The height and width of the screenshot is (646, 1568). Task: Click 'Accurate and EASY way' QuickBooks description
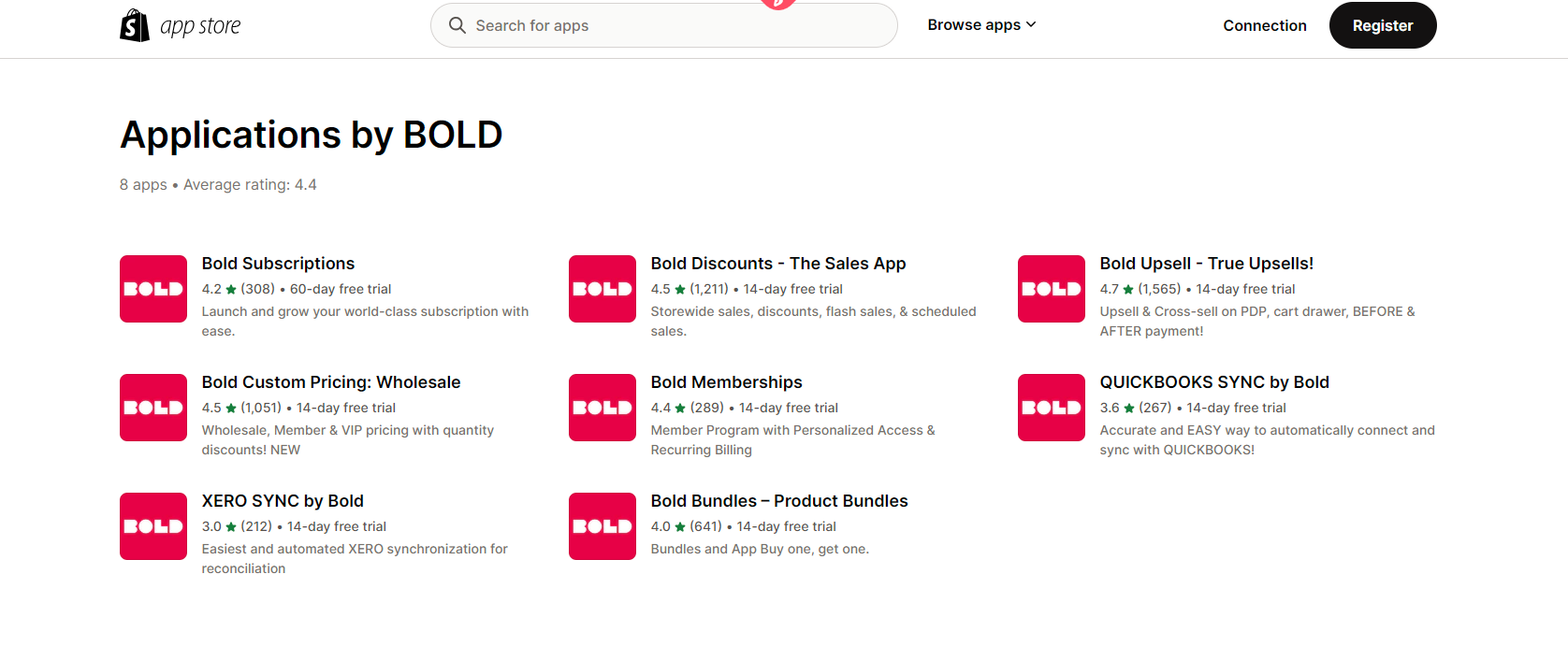pos(1267,439)
